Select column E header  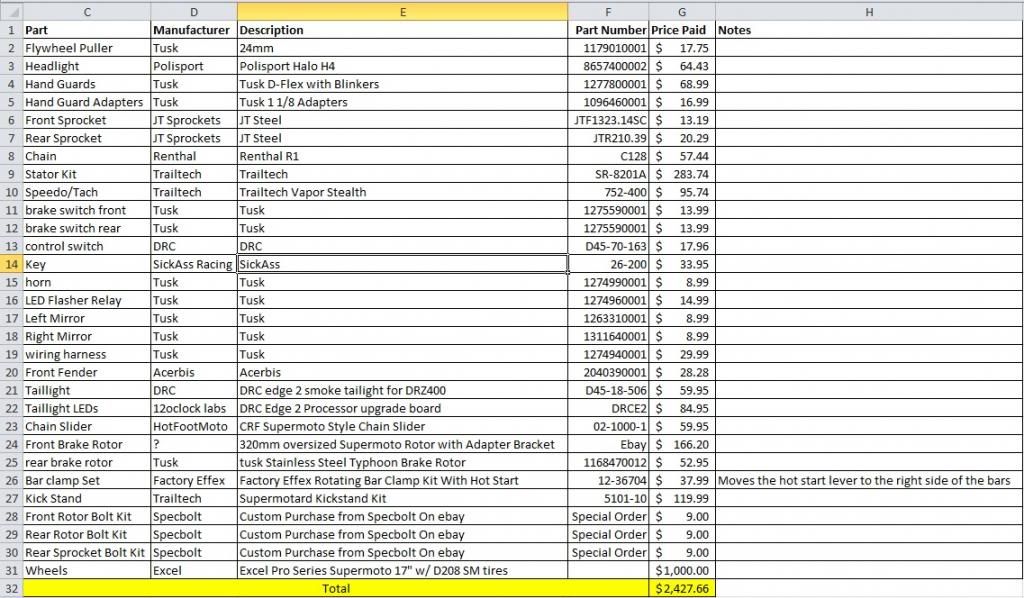pyautogui.click(x=402, y=11)
